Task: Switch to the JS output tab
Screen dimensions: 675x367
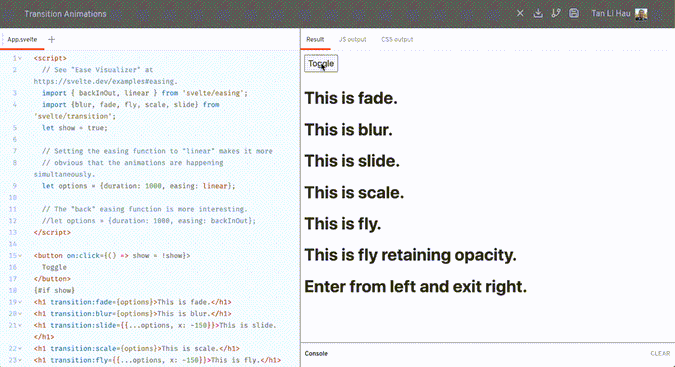Action: 352,40
